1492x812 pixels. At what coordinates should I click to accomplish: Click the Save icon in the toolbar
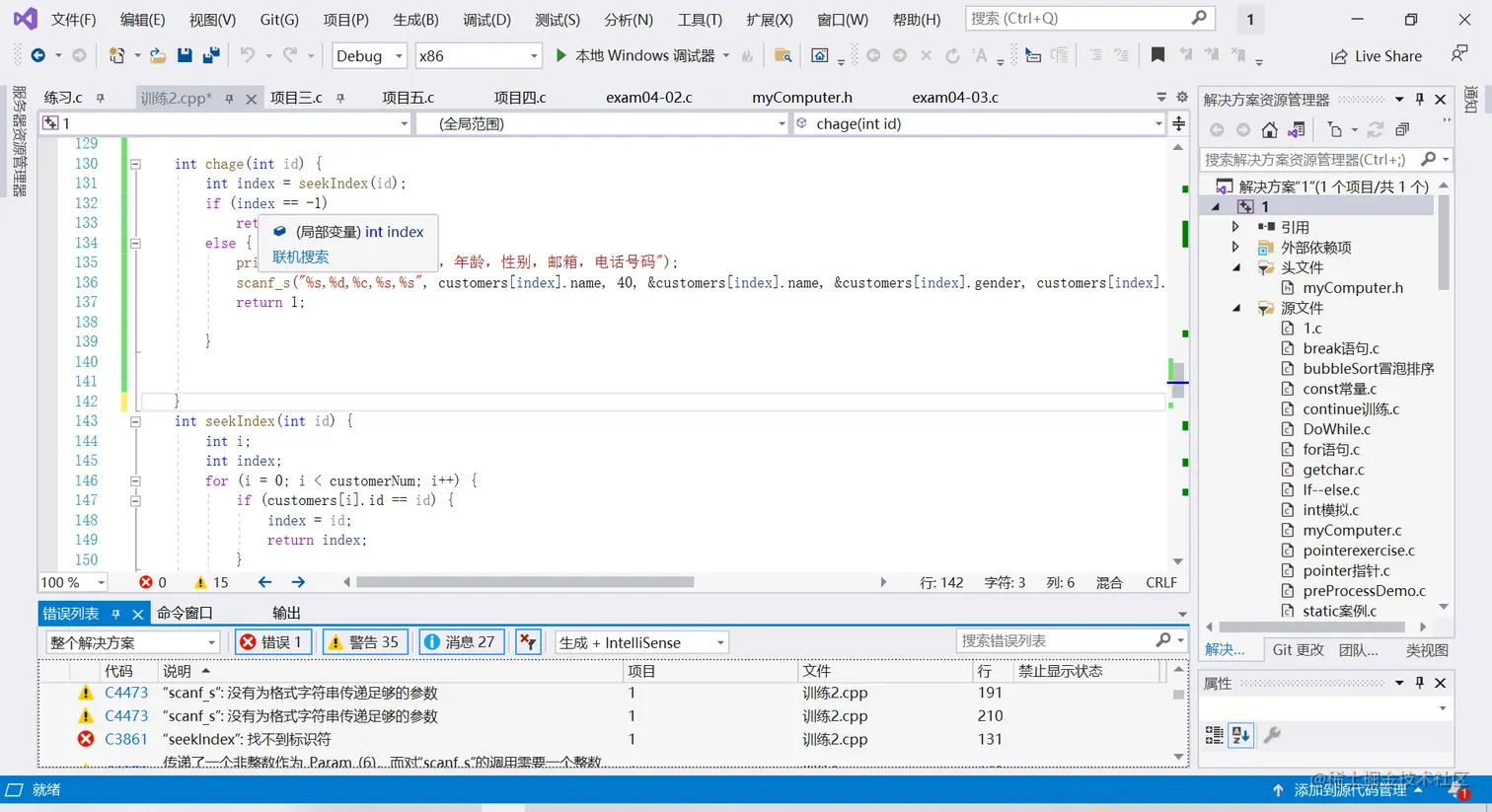coord(185,56)
